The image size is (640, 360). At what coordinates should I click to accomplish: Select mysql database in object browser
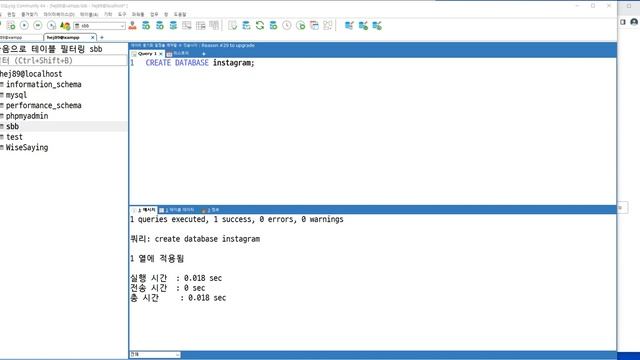[x=16, y=95]
